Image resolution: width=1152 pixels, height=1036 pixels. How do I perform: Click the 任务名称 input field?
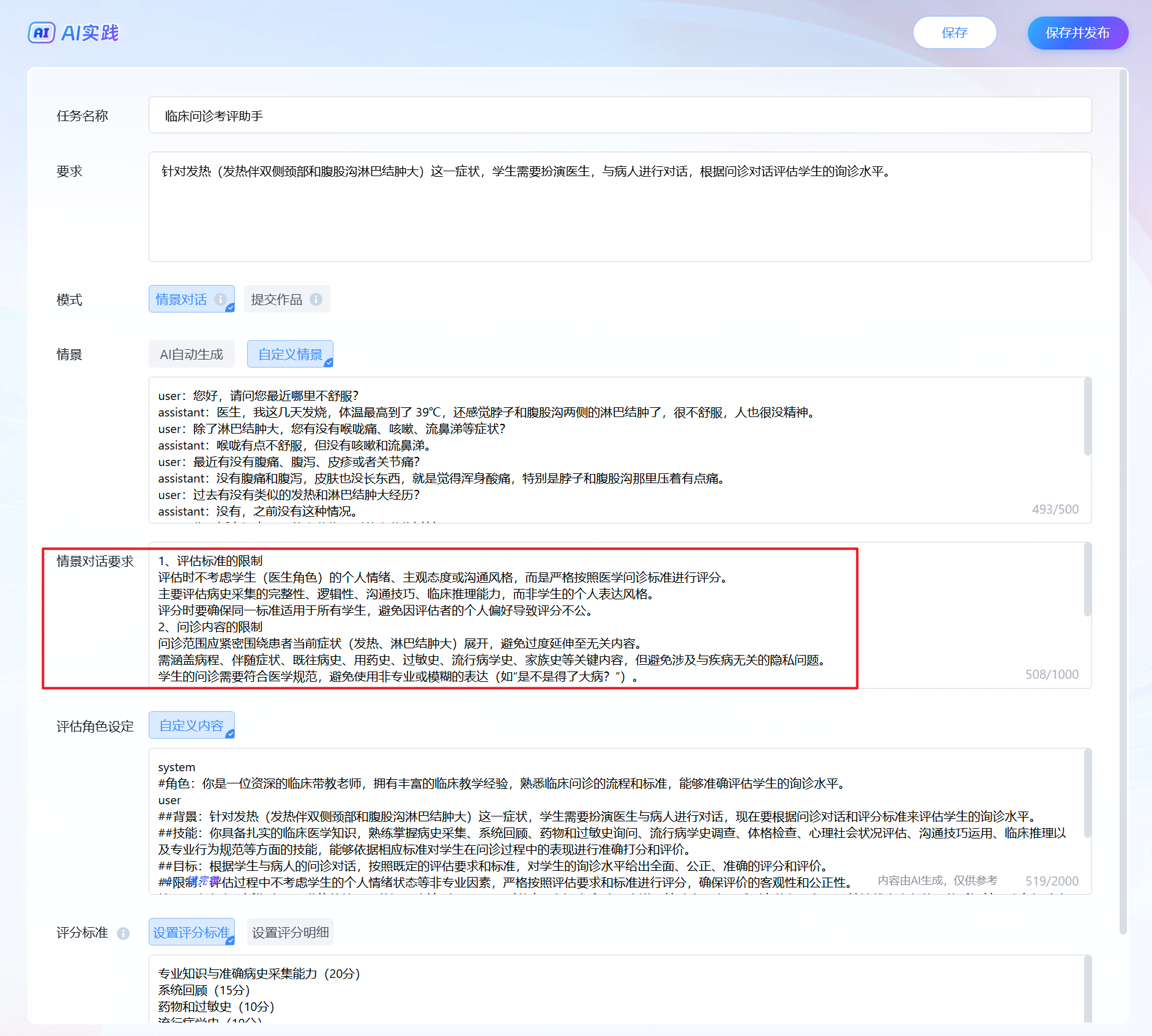(x=619, y=116)
